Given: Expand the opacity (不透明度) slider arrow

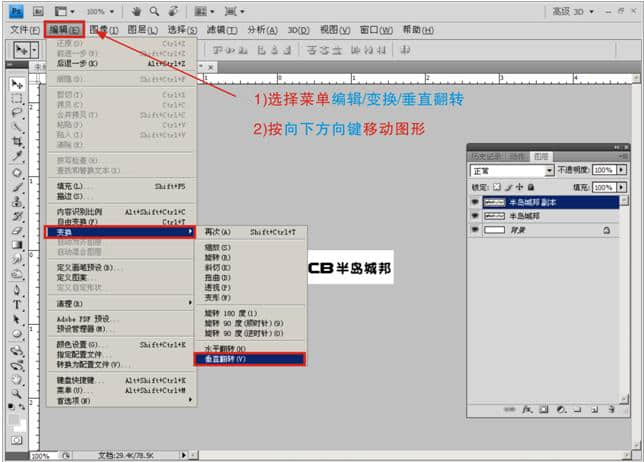Looking at the screenshot, I should [x=623, y=171].
